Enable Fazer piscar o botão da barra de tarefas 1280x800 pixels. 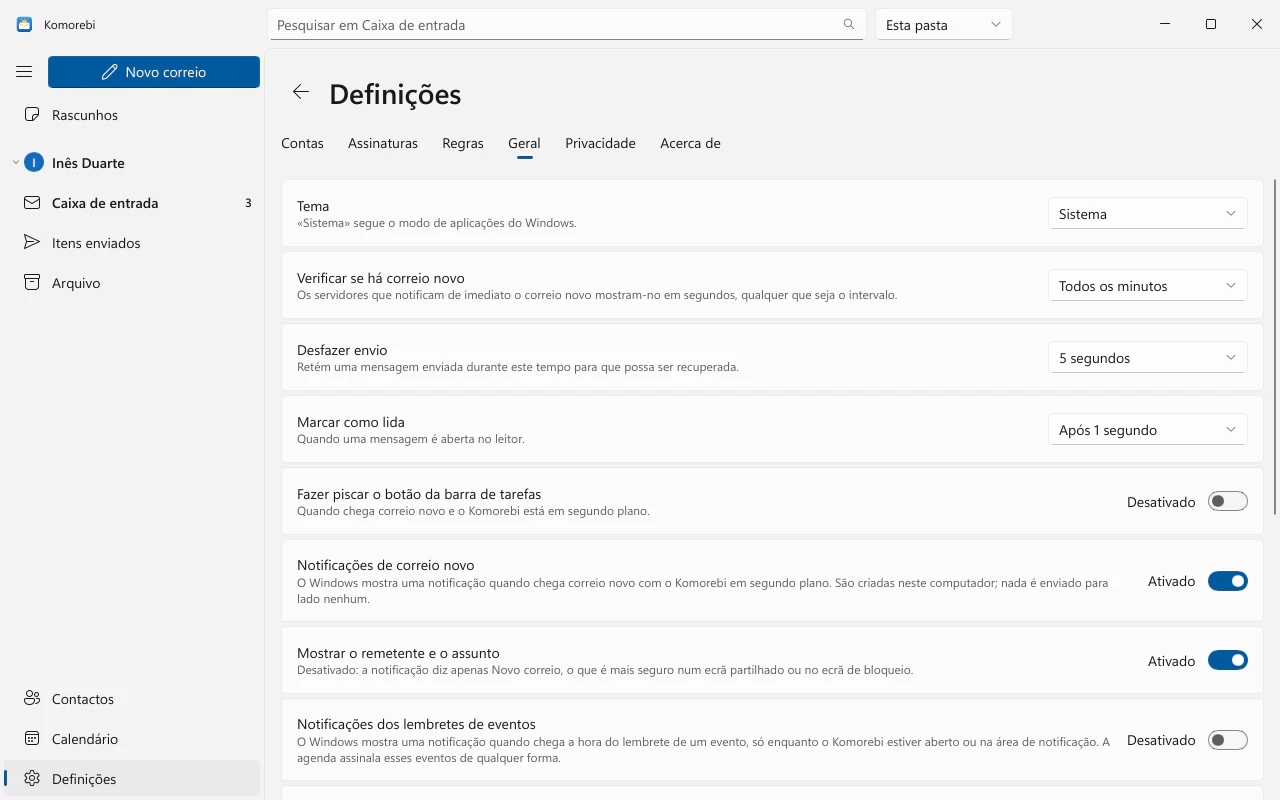coord(1228,502)
